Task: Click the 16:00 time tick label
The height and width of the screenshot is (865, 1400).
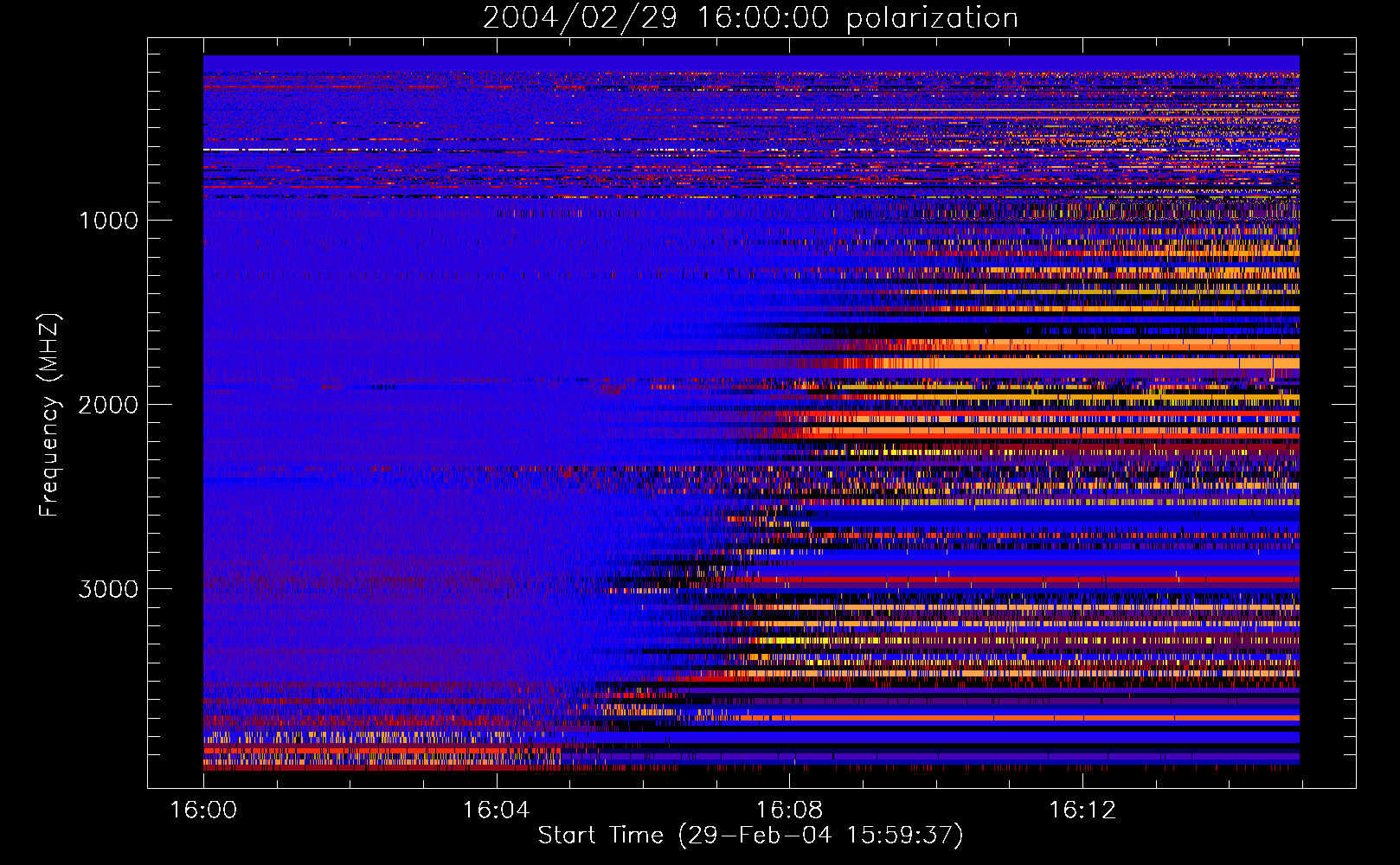Action: coord(203,810)
